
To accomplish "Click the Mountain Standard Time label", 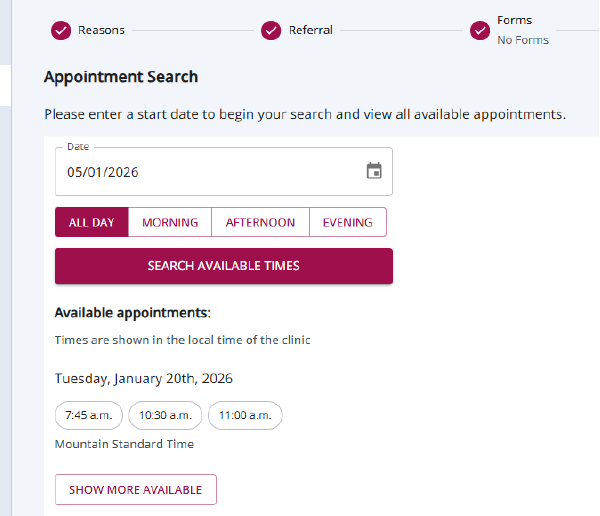I will click(124, 444).
